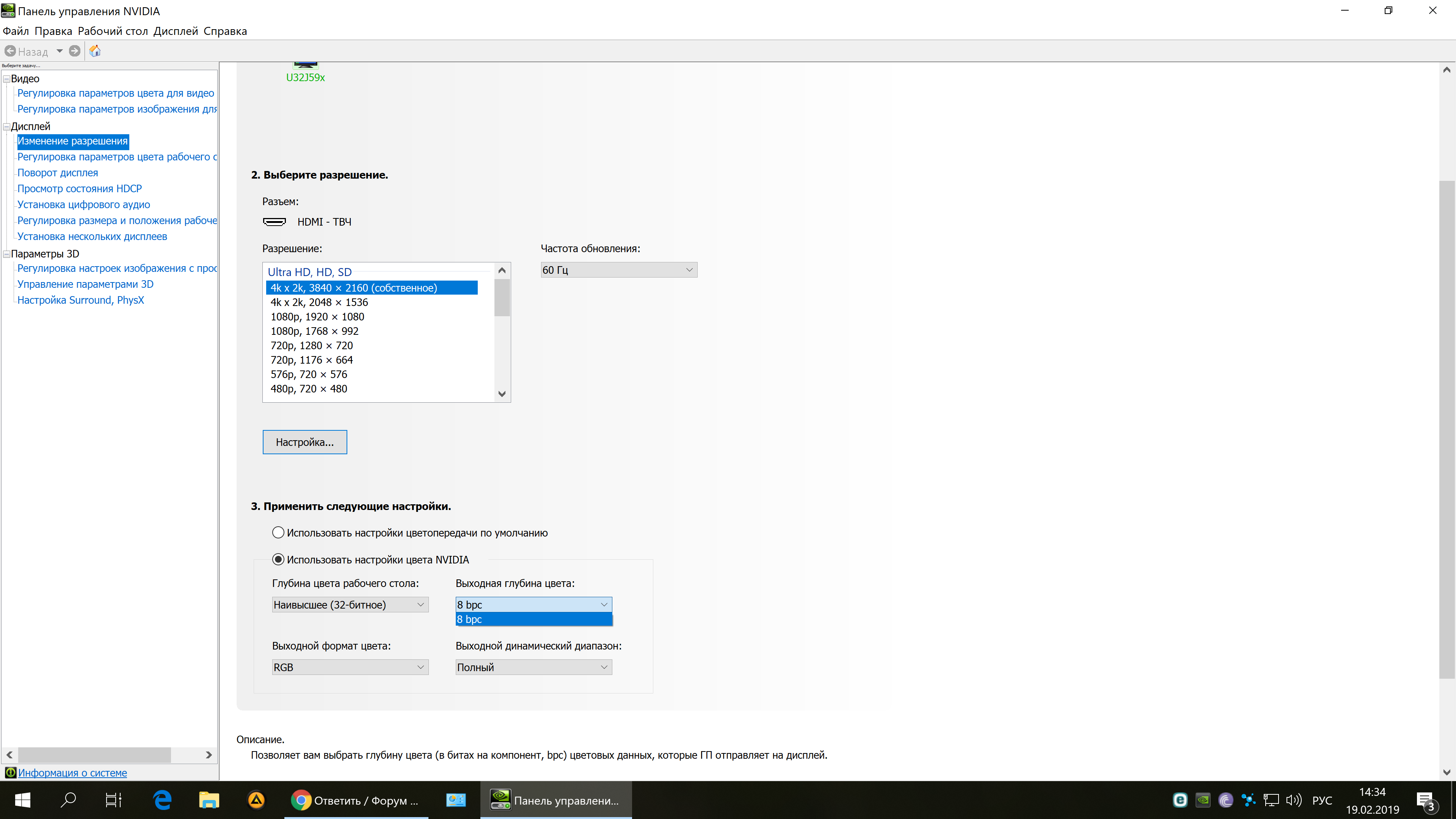This screenshot has width=1456, height=819.
Task: Open the Дисплей menu
Action: [x=176, y=31]
